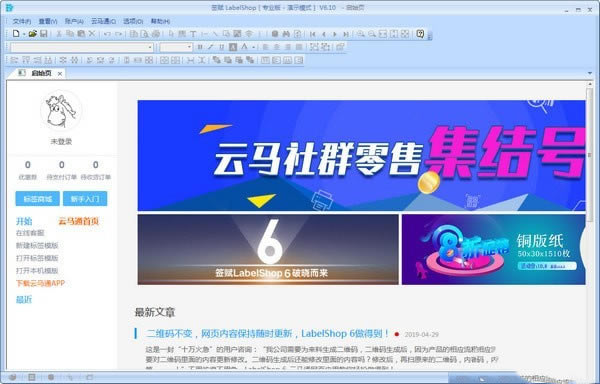The height and width of the screenshot is (384, 600).
Task: Click the 云马社群零售 集结号 banner
Action: (x=362, y=155)
